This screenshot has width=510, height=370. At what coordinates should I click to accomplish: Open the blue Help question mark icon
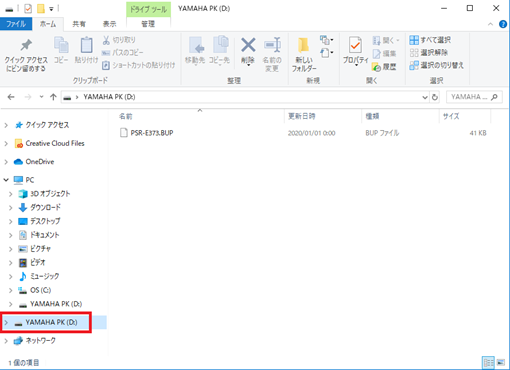coord(503,24)
